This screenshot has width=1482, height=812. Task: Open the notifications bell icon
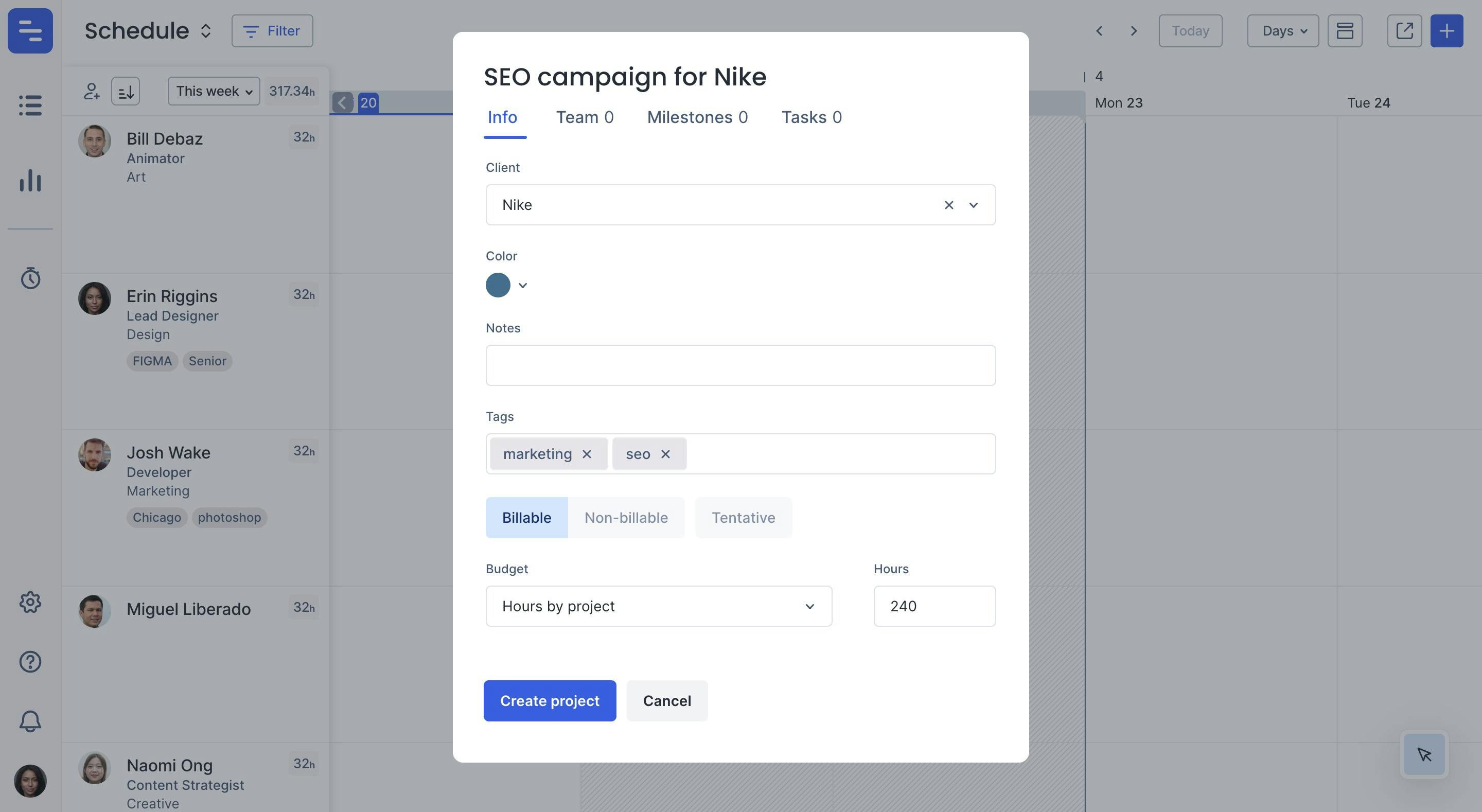pos(30,721)
